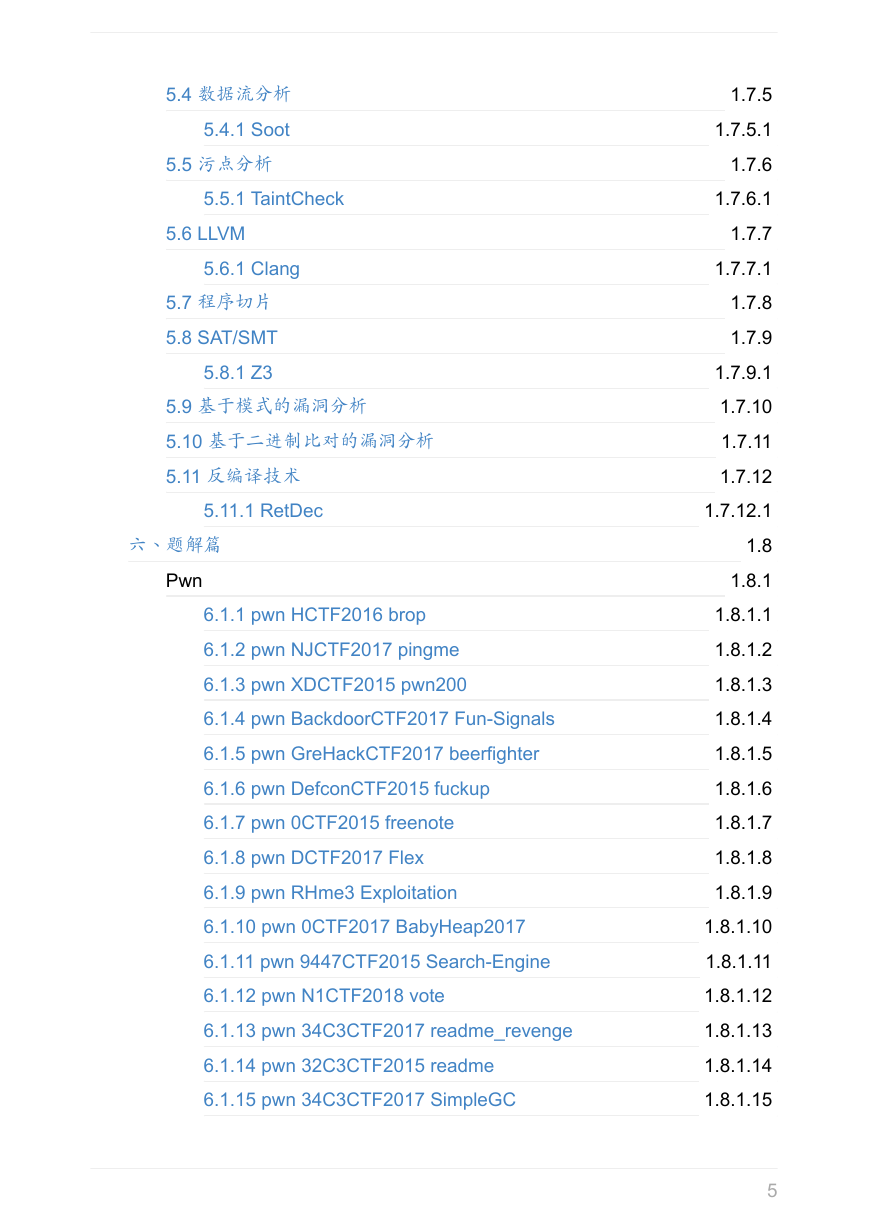Screen dimensions: 869x1228
Task: Go to the 5.6 LLVM section
Action: click(x=205, y=234)
